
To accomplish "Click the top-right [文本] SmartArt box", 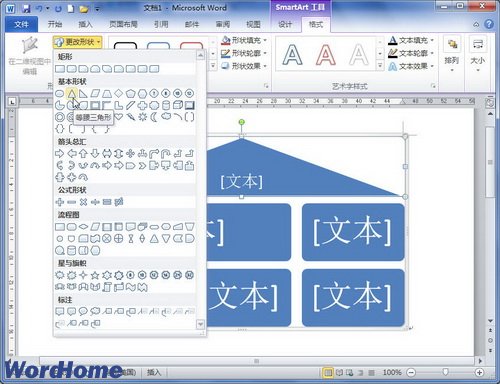I will (353, 232).
